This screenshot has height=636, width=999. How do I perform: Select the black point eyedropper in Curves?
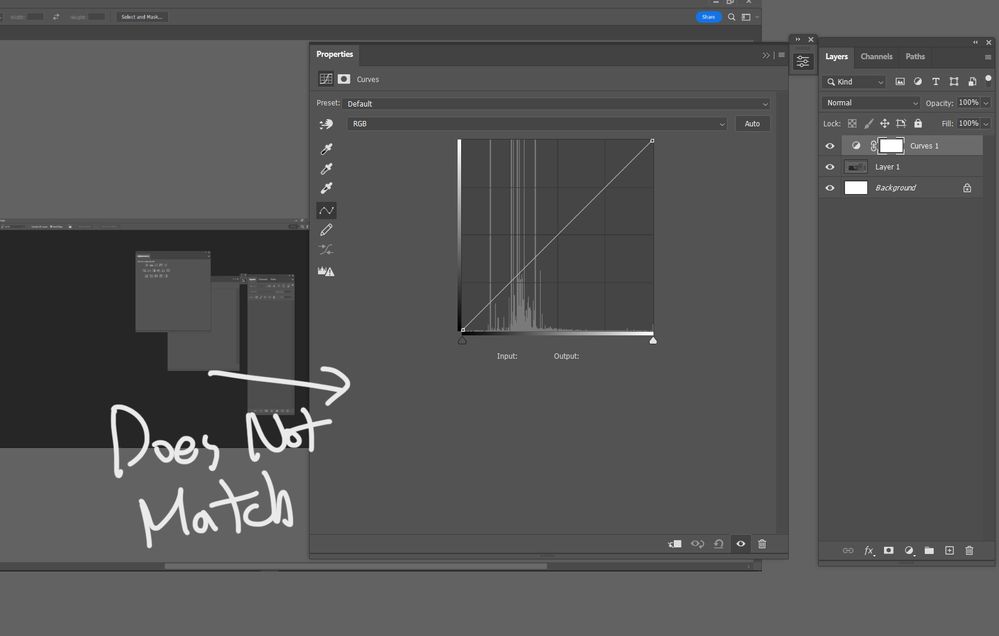point(325,148)
